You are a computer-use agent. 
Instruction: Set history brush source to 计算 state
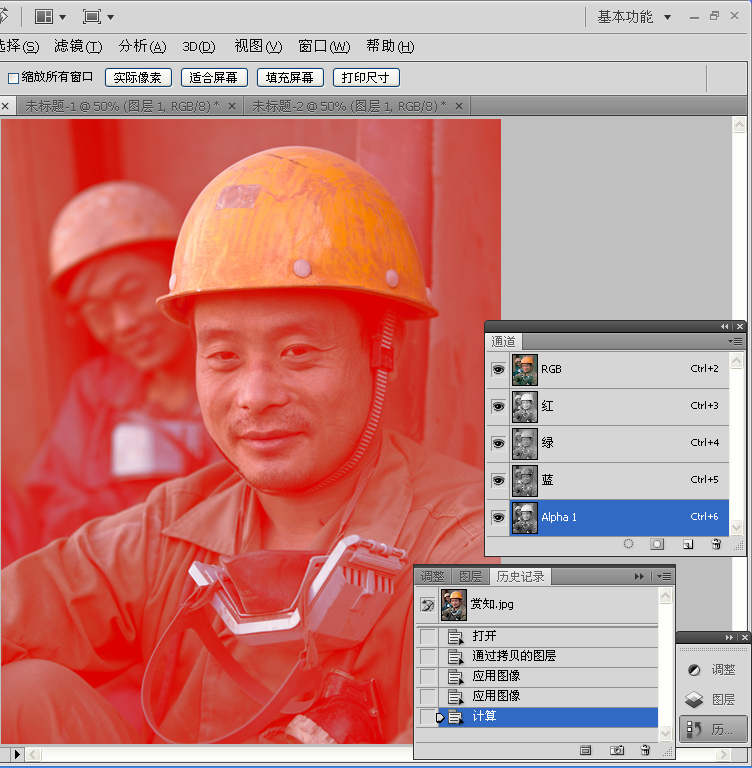(428, 717)
